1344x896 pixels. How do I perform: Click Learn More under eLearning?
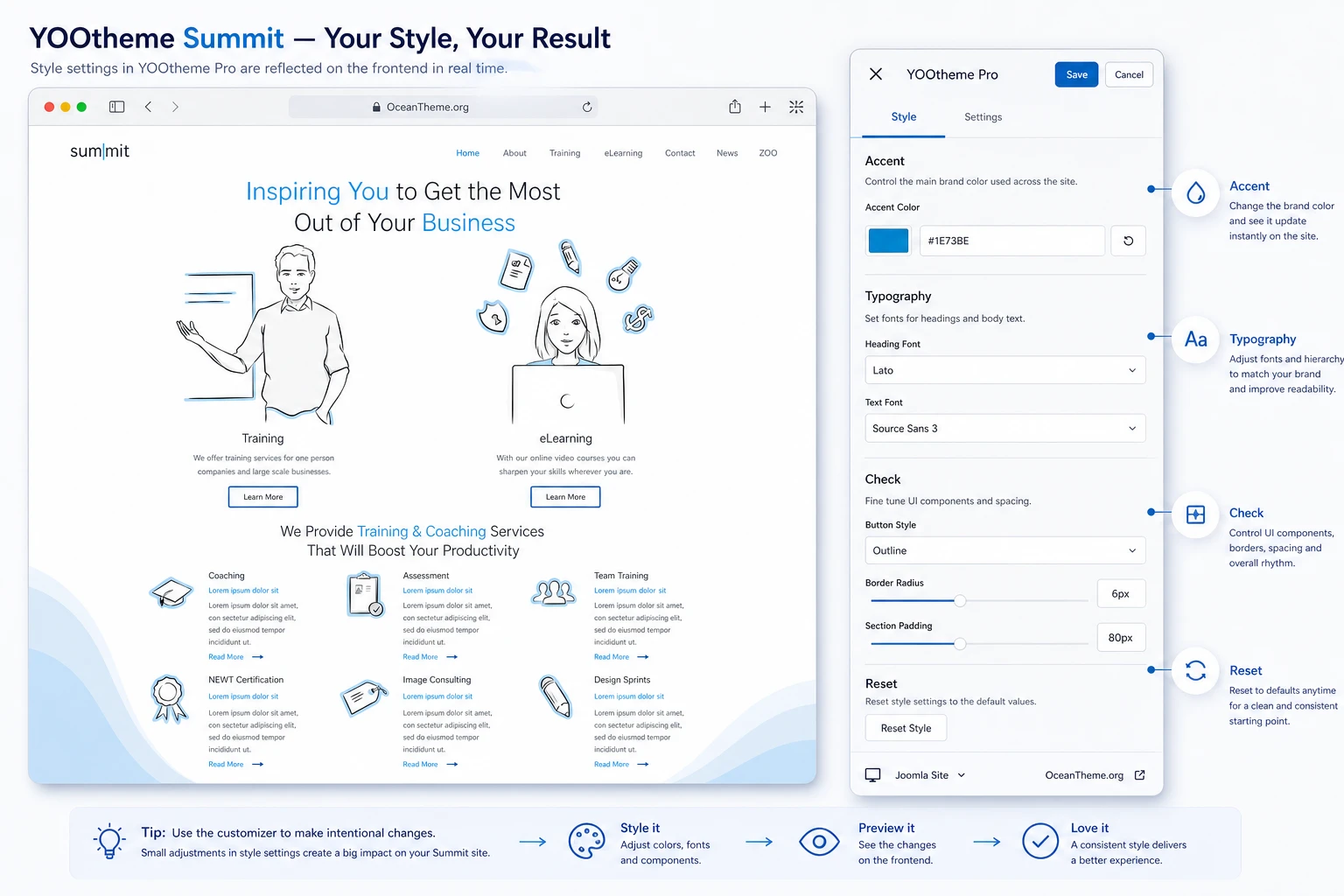click(x=566, y=497)
